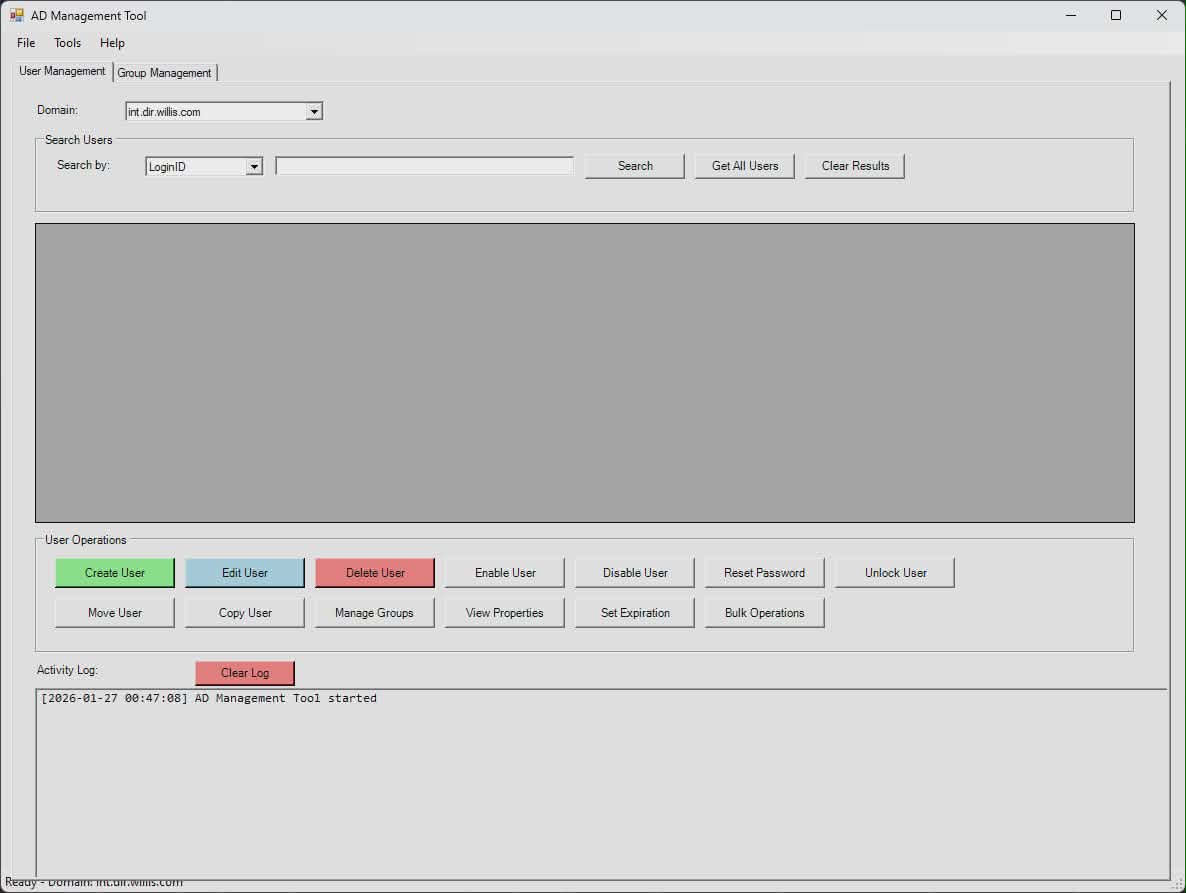
Task: Click inside the search text field
Action: click(x=424, y=165)
